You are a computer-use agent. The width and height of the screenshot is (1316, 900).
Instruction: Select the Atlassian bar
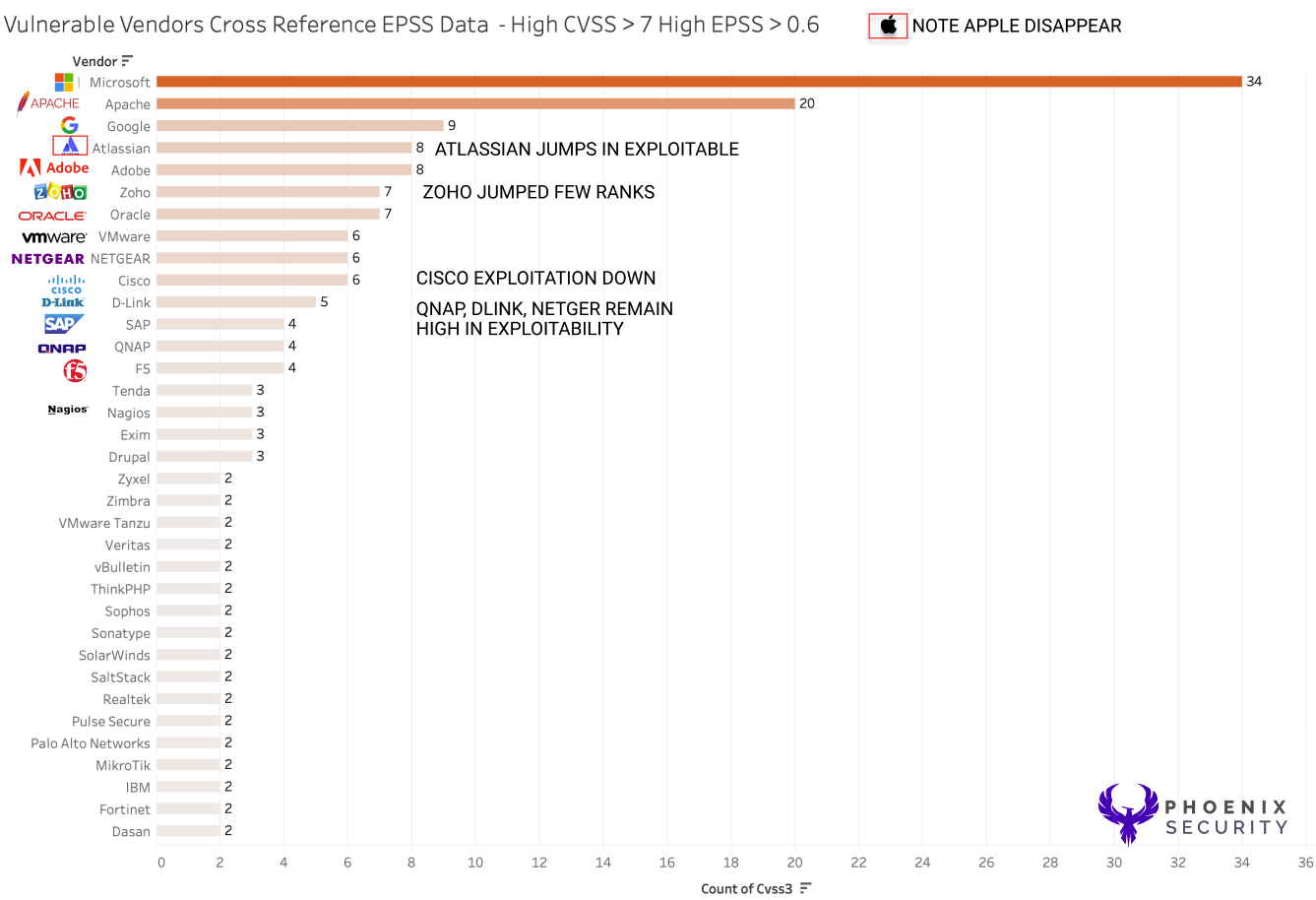(283, 148)
